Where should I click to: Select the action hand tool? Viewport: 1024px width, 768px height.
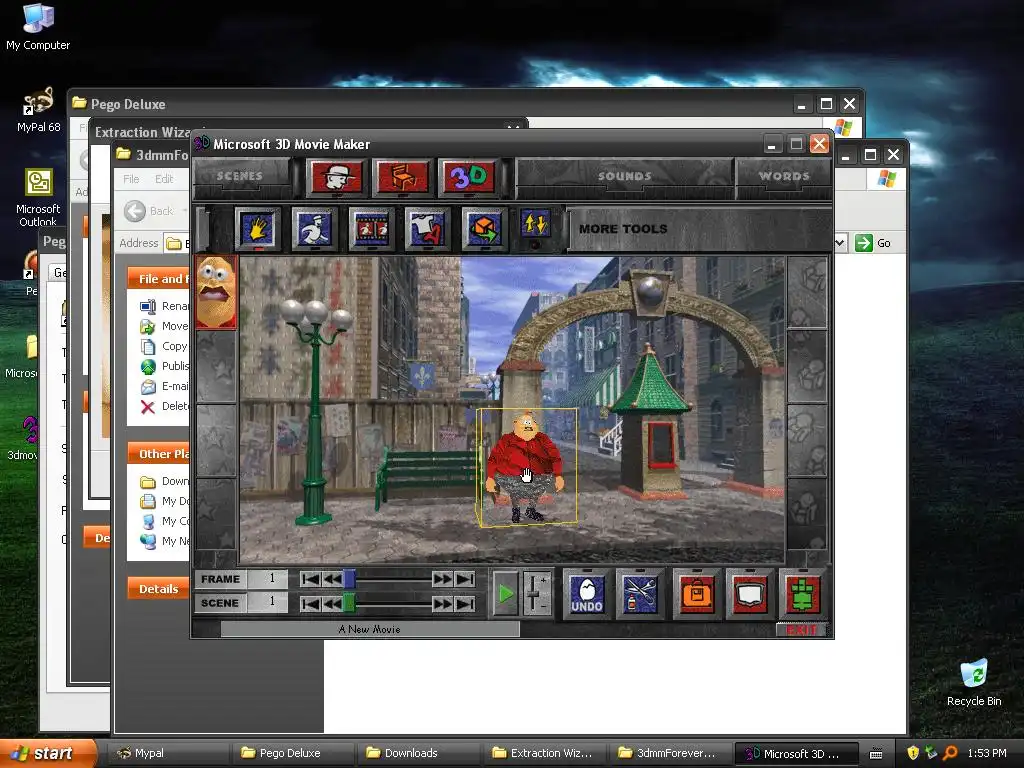(258, 229)
